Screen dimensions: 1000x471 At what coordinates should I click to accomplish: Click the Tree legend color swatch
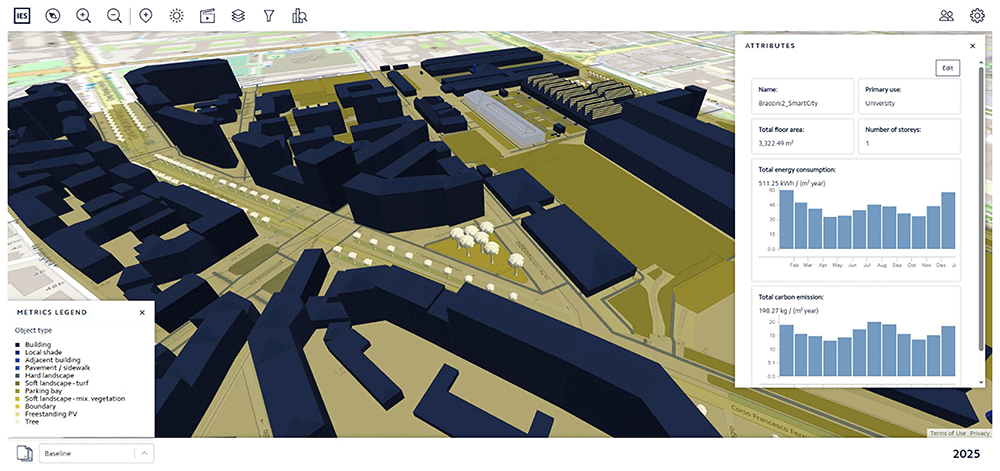click(x=17, y=422)
